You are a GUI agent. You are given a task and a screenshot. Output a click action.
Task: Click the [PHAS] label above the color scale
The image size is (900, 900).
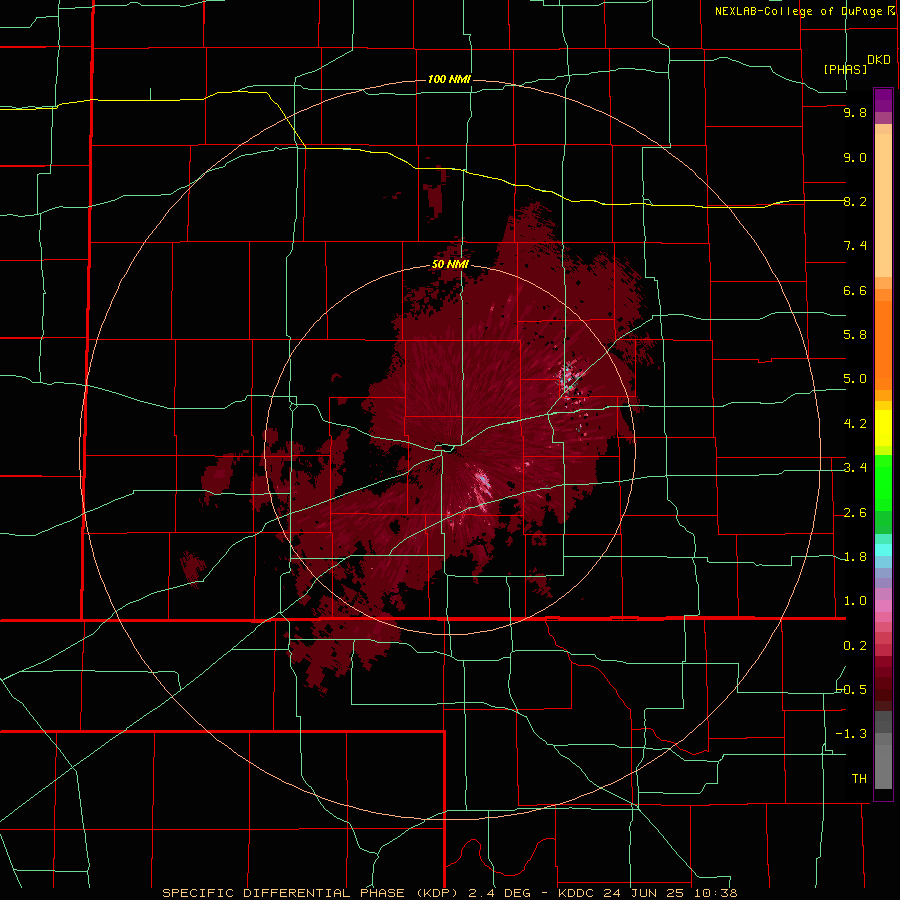click(845, 69)
